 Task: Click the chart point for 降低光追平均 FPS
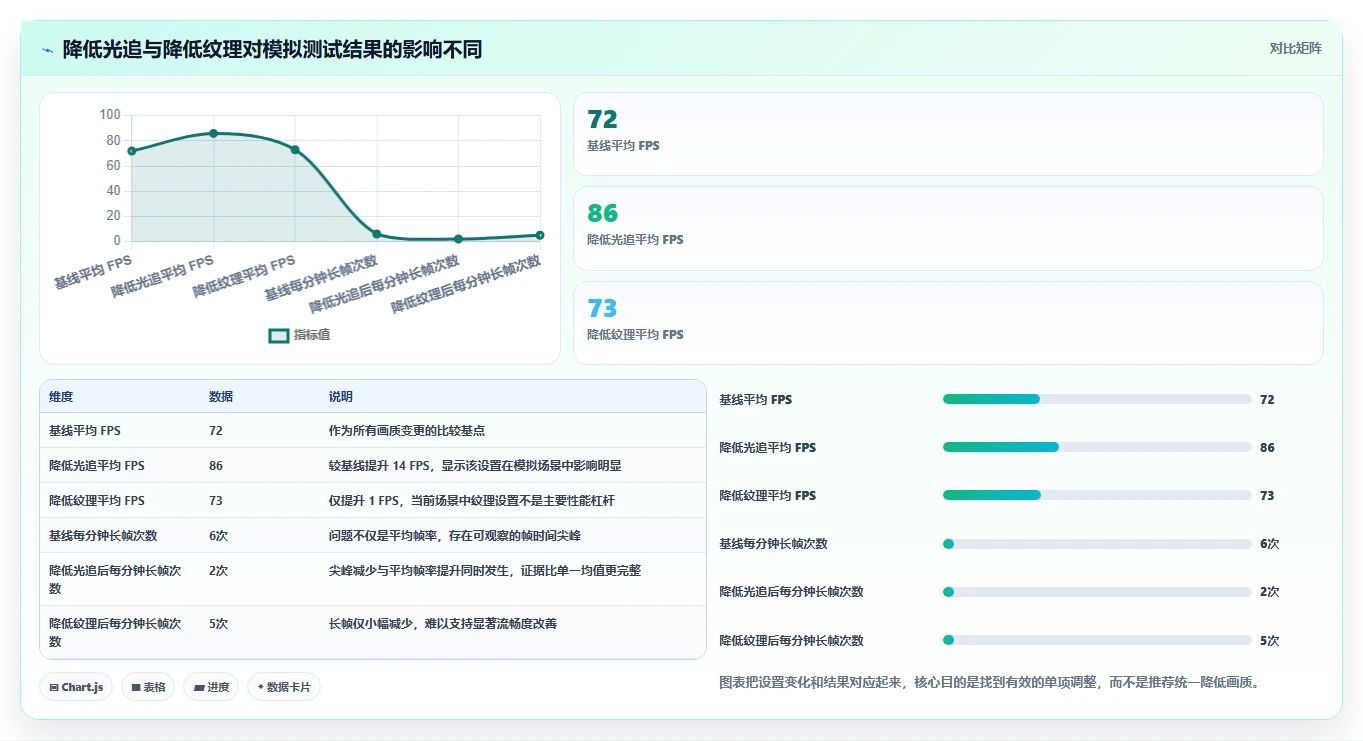pyautogui.click(x=214, y=133)
